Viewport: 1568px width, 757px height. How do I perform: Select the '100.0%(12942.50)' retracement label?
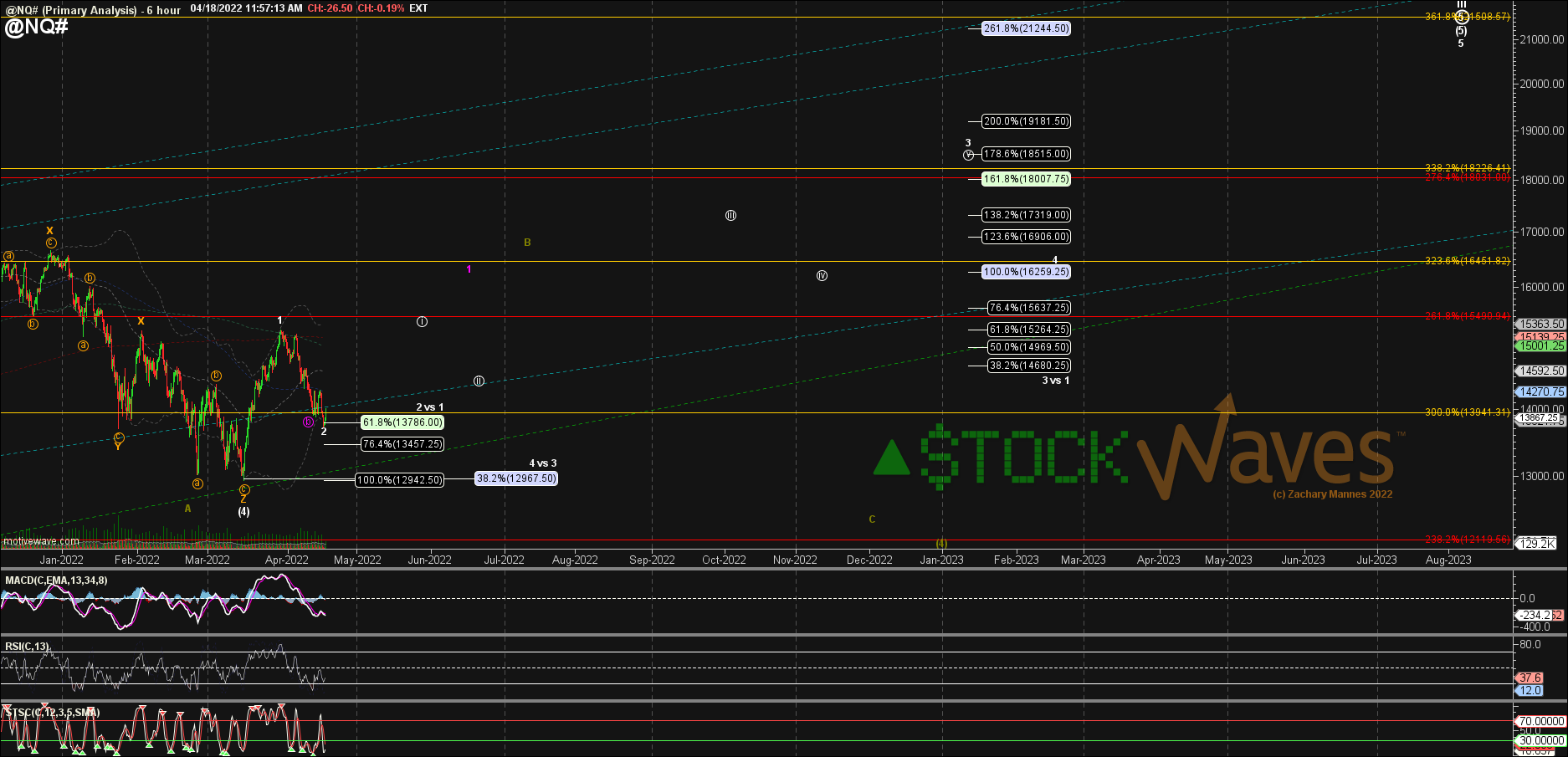click(400, 480)
